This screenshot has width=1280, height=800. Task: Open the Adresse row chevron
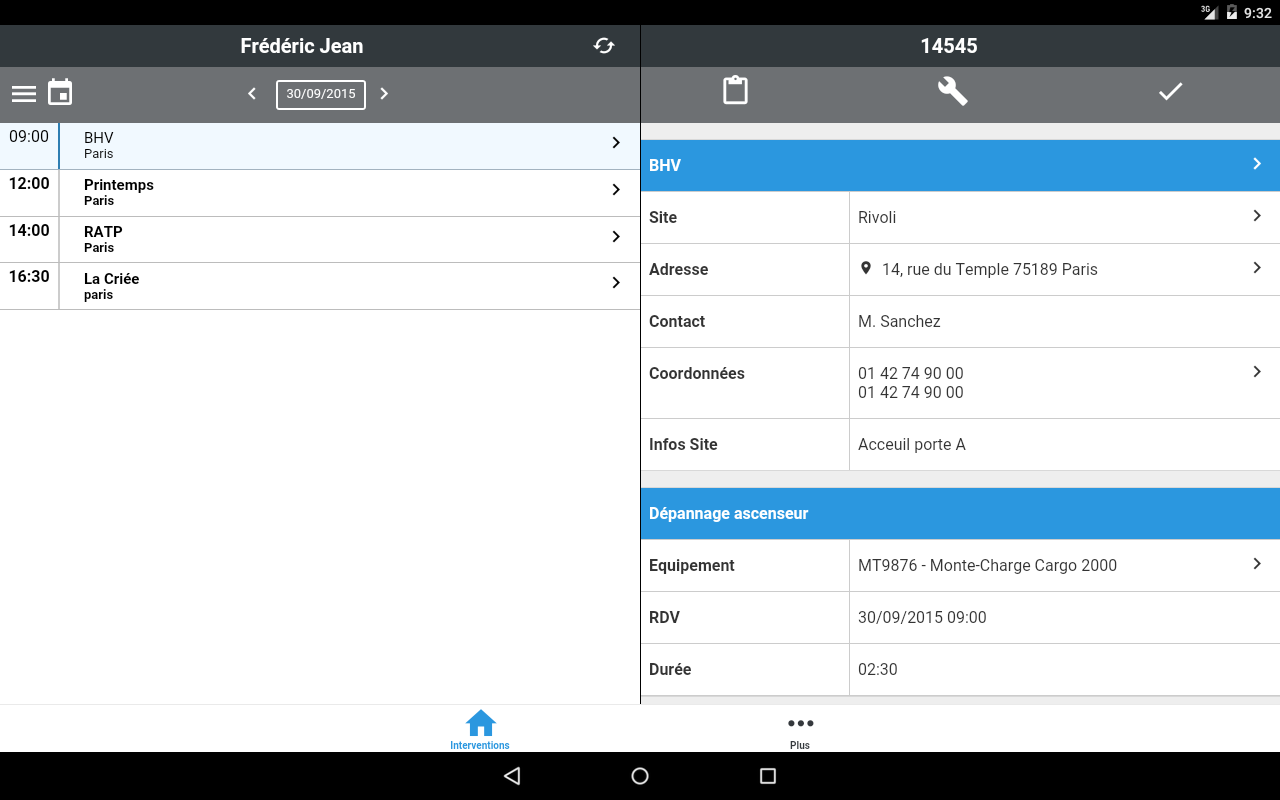pos(1257,268)
